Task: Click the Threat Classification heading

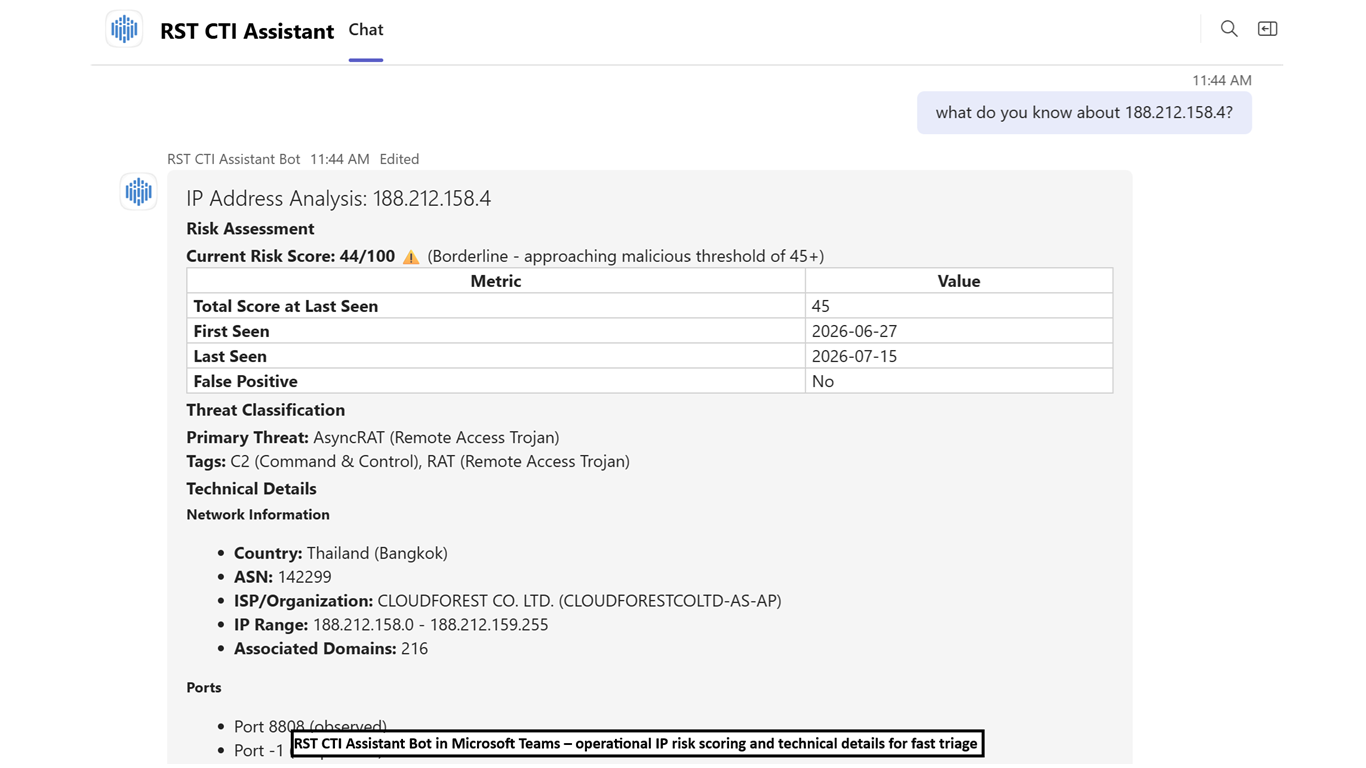Action: pos(265,410)
